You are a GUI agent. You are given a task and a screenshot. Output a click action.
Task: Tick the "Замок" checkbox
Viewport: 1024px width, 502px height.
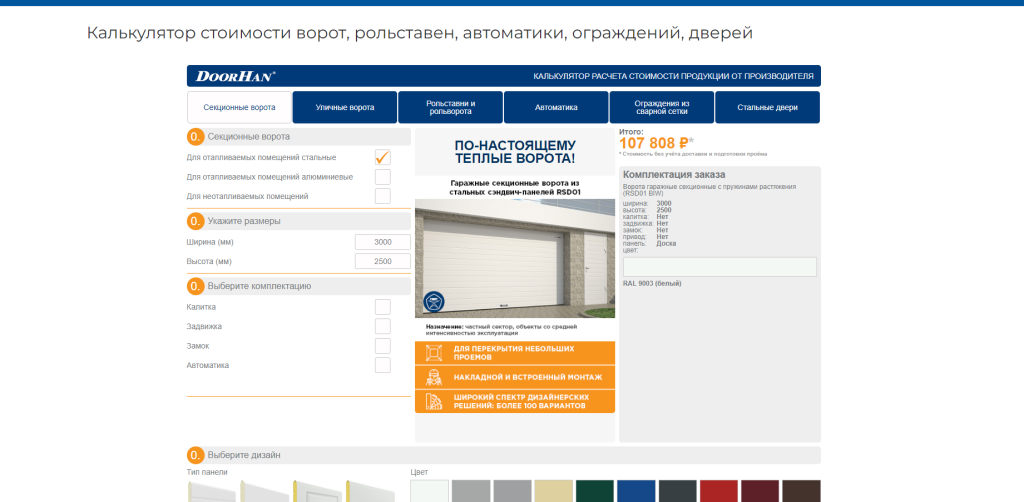point(382,346)
